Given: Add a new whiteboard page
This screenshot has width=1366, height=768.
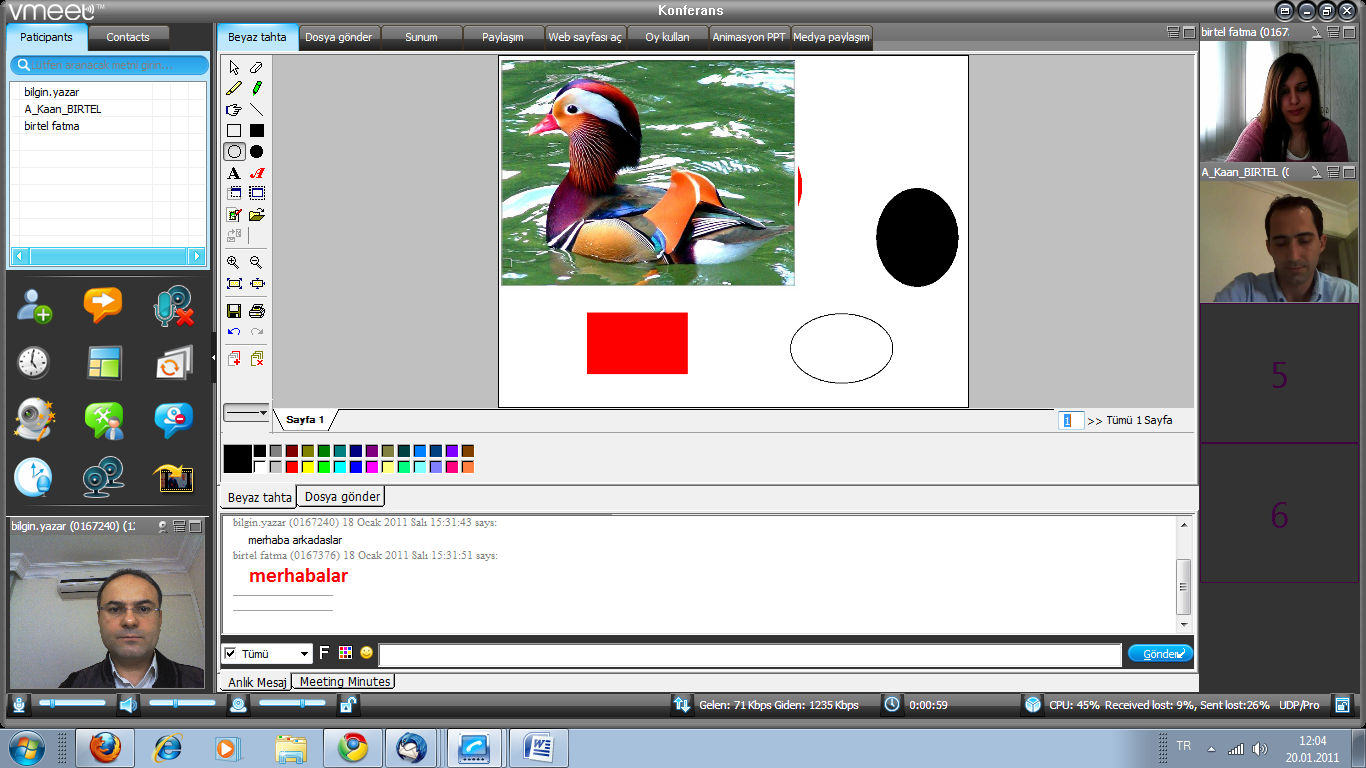Looking at the screenshot, I should click(x=234, y=358).
